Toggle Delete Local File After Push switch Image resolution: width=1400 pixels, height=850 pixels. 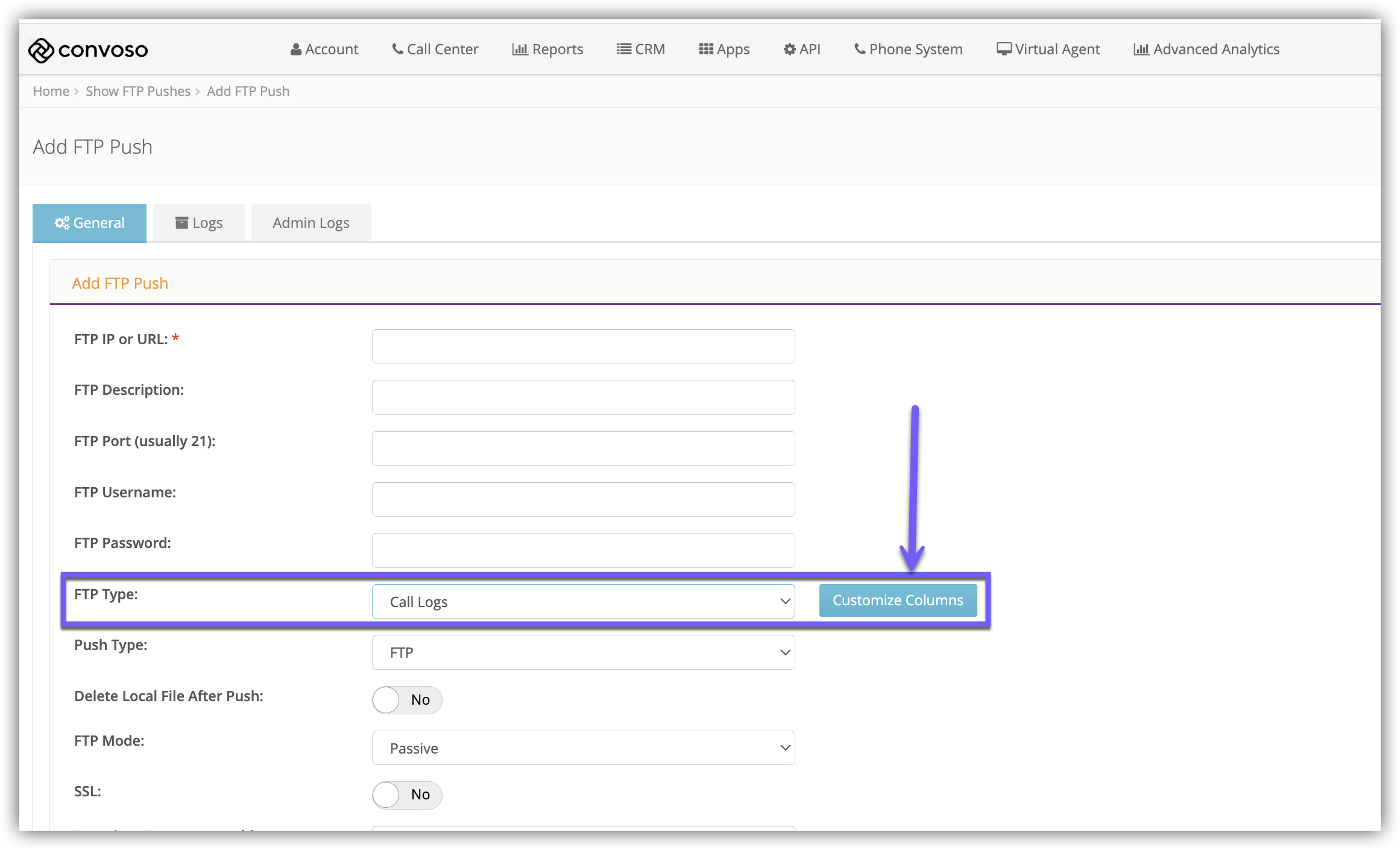click(407, 700)
